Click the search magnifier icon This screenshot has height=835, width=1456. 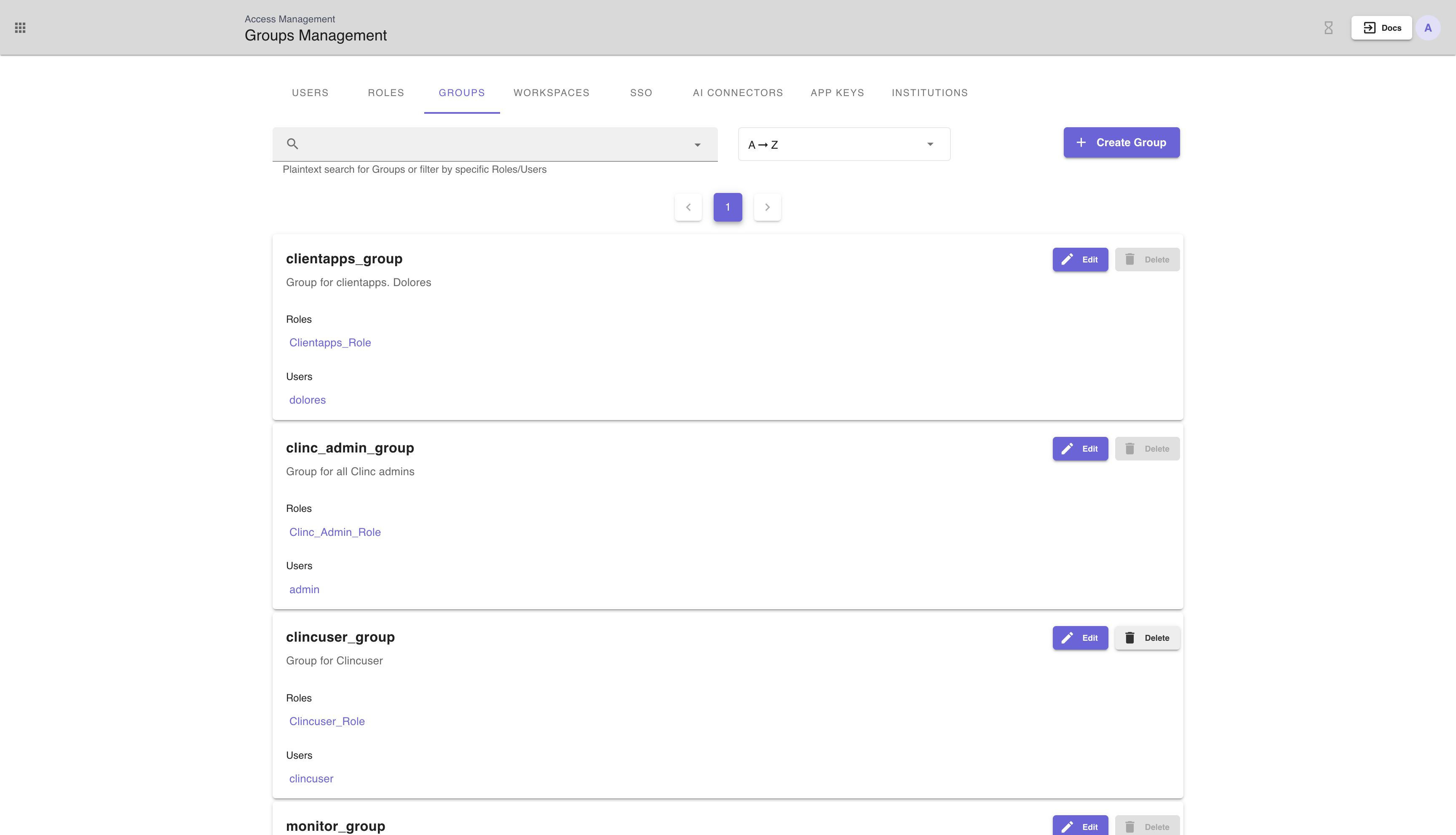click(x=292, y=144)
